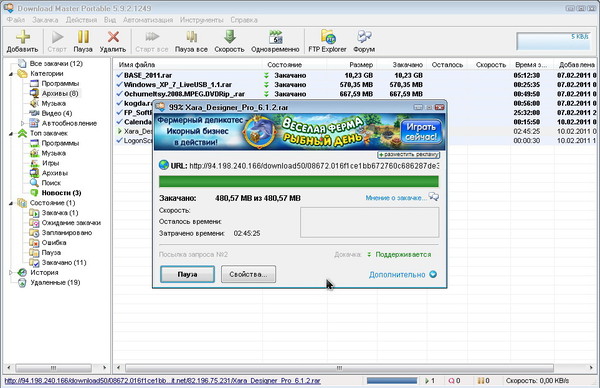600x388 pixels.
Task: Click разместить рекламу link
Action: tap(409, 155)
